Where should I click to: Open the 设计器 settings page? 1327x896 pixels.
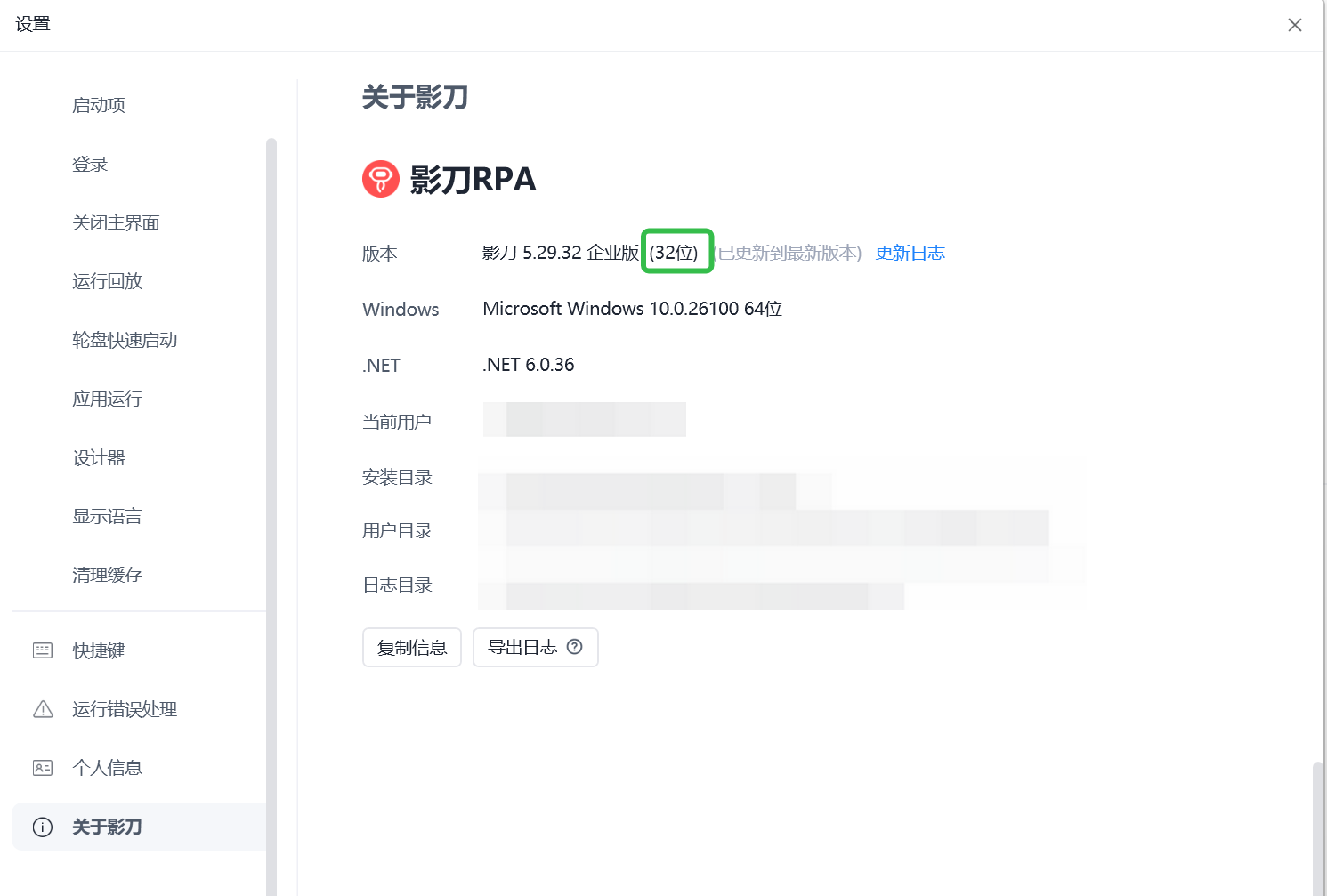[99, 457]
